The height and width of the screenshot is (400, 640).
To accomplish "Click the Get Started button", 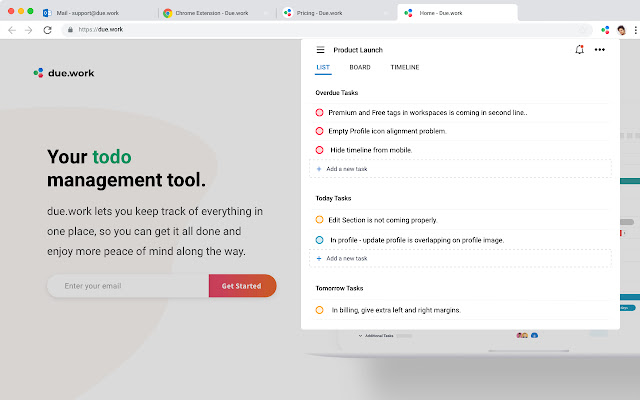I will pyautogui.click(x=242, y=286).
